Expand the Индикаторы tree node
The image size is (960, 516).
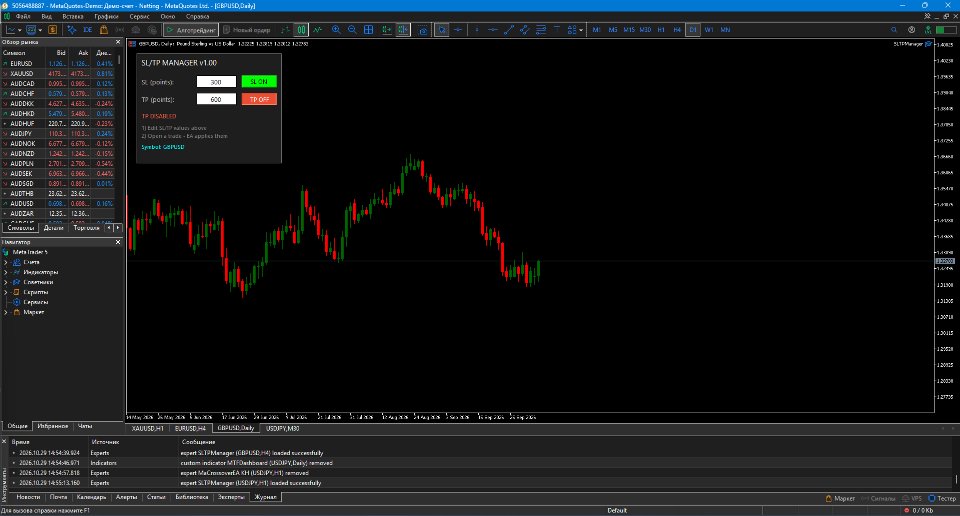(6, 272)
